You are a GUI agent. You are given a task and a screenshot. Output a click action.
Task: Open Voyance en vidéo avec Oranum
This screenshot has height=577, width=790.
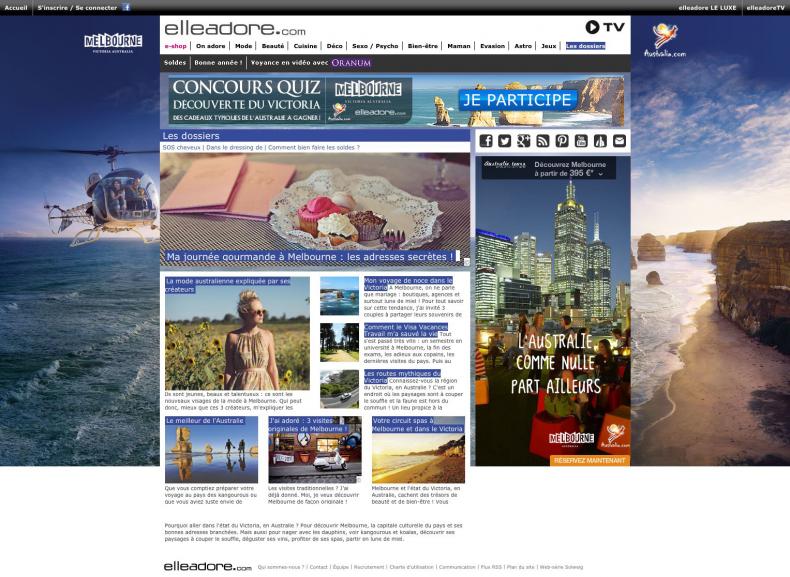pos(311,62)
